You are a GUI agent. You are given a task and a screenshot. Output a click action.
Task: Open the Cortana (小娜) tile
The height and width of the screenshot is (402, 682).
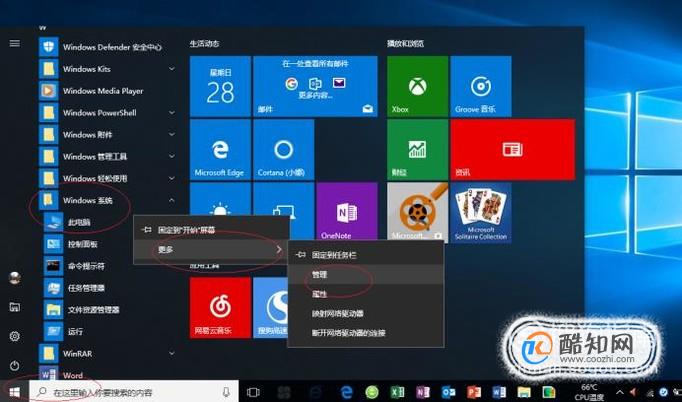tap(284, 150)
